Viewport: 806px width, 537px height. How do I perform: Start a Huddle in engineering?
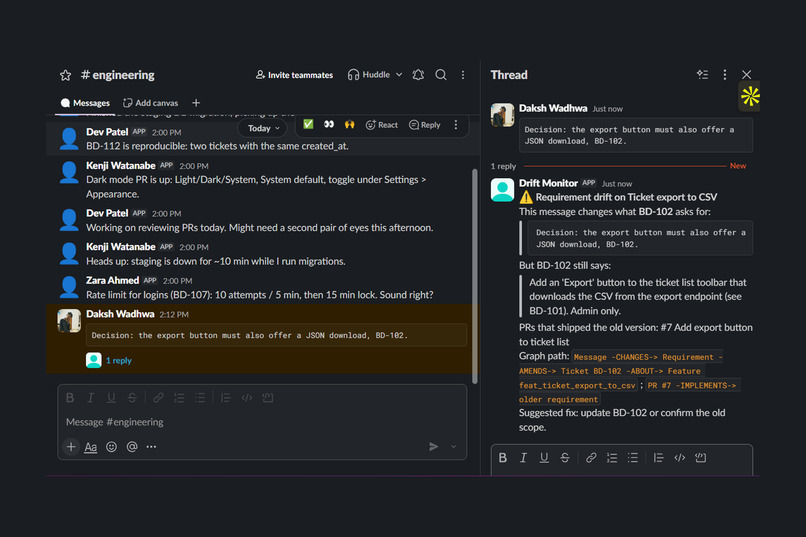click(x=369, y=75)
